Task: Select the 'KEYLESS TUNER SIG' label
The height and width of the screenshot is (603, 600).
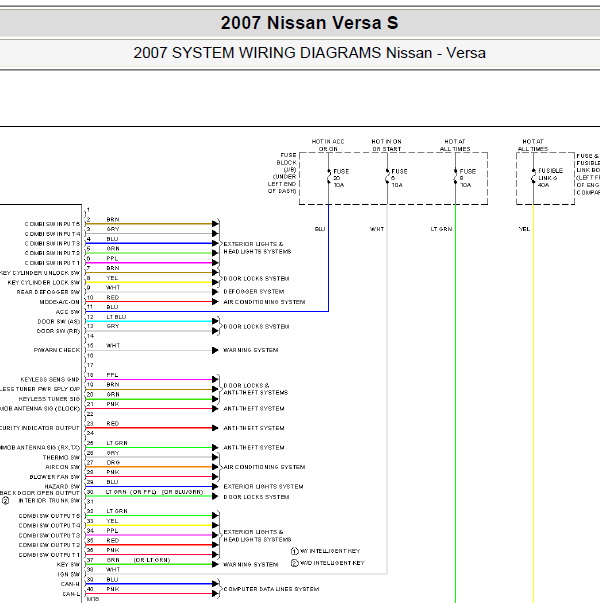Action: point(49,399)
